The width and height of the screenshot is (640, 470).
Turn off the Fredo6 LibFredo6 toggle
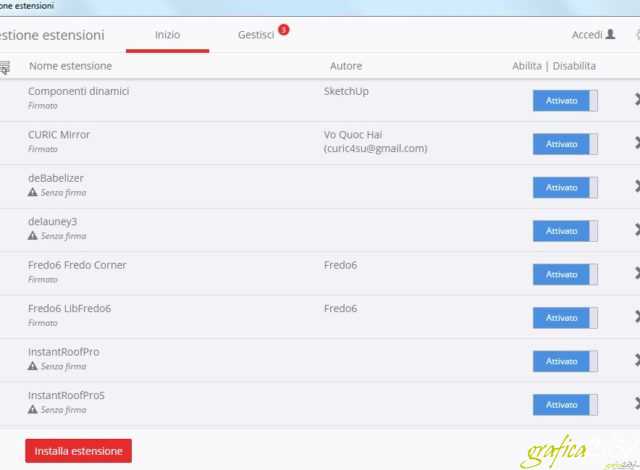pos(564,318)
